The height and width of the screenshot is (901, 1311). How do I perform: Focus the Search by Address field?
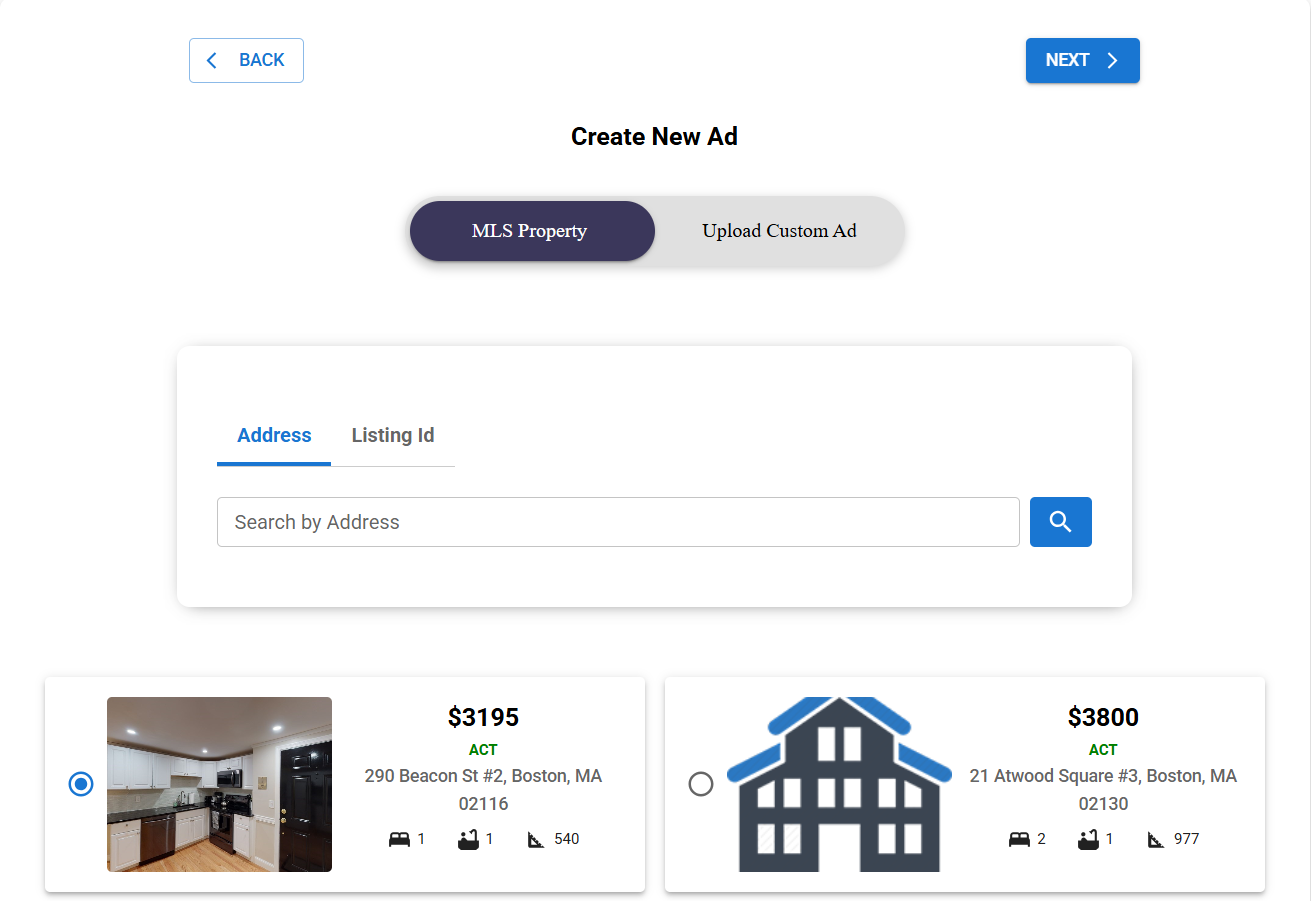[618, 522]
